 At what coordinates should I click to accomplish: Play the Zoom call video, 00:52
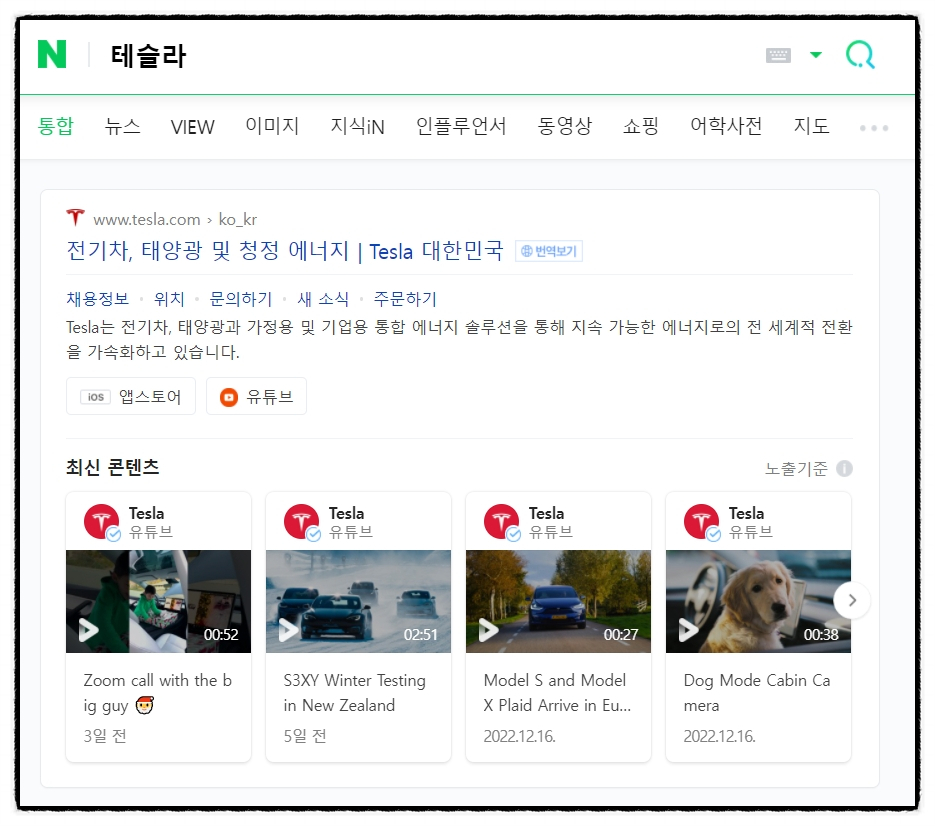89,630
